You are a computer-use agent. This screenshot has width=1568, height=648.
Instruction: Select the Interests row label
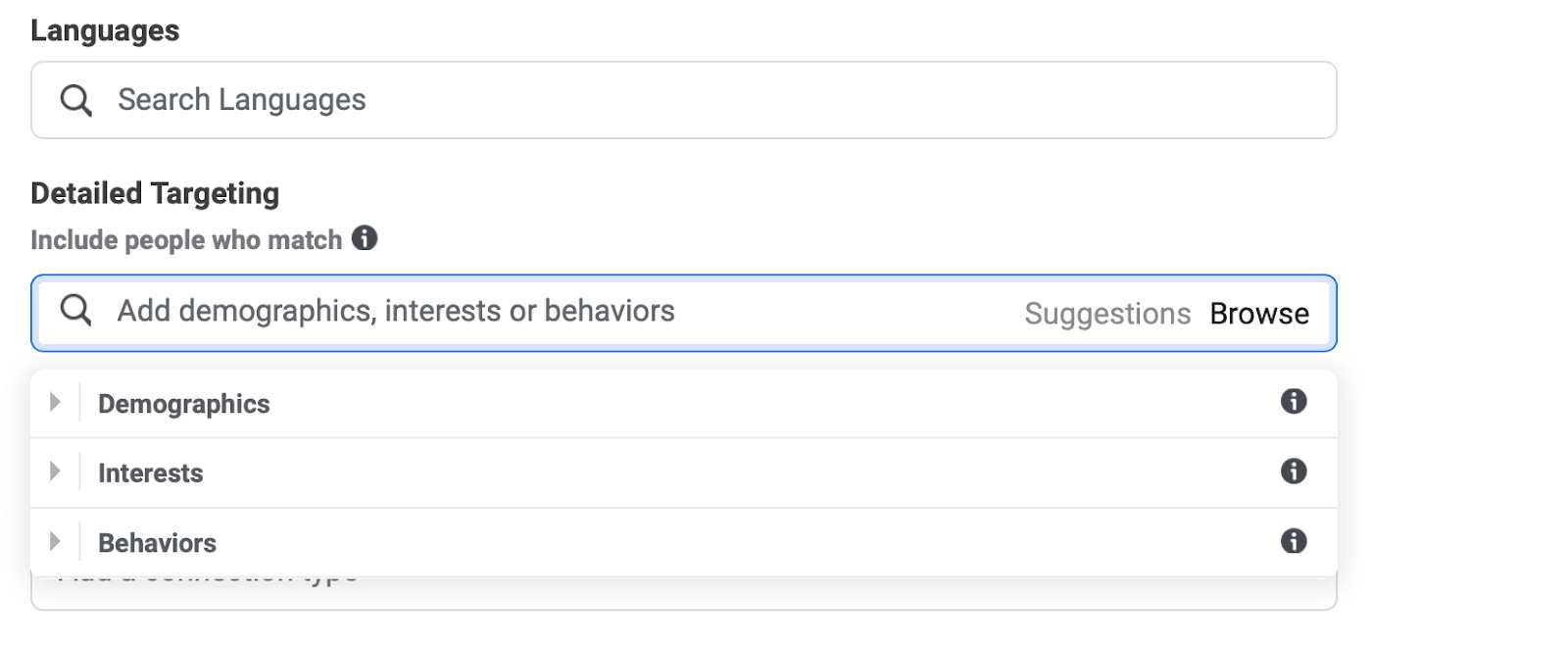click(151, 474)
